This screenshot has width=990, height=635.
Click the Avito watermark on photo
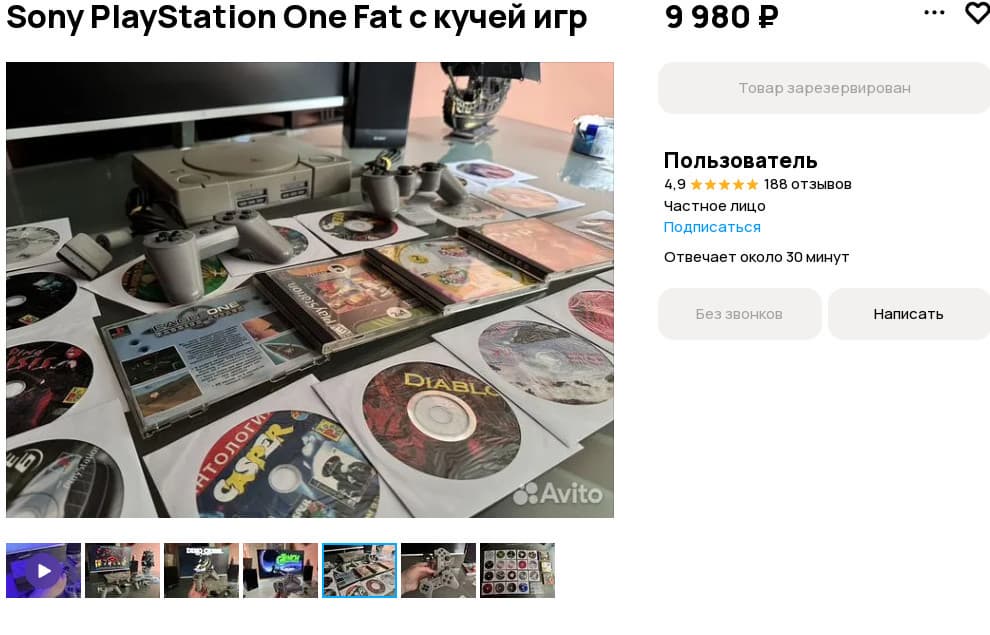(558, 493)
